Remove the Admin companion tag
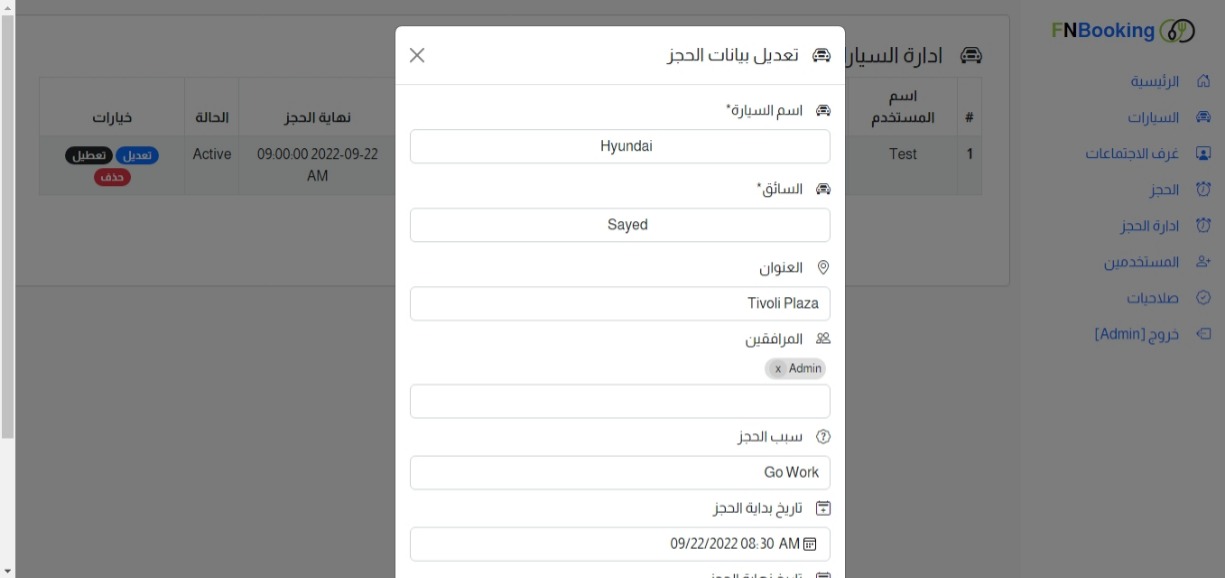The image size is (1225, 578). (778, 369)
